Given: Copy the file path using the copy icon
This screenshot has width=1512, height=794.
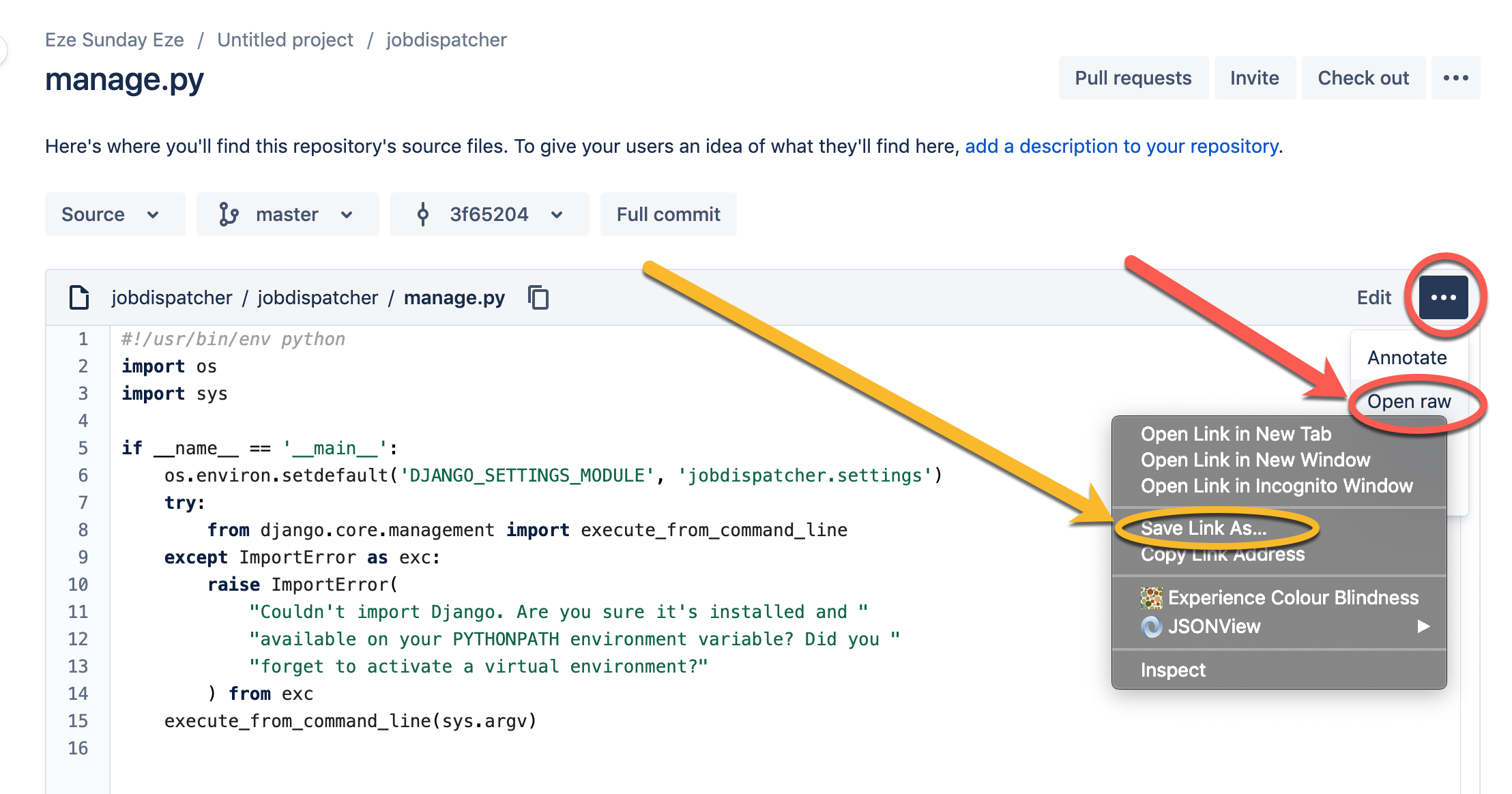Looking at the screenshot, I should tap(538, 297).
